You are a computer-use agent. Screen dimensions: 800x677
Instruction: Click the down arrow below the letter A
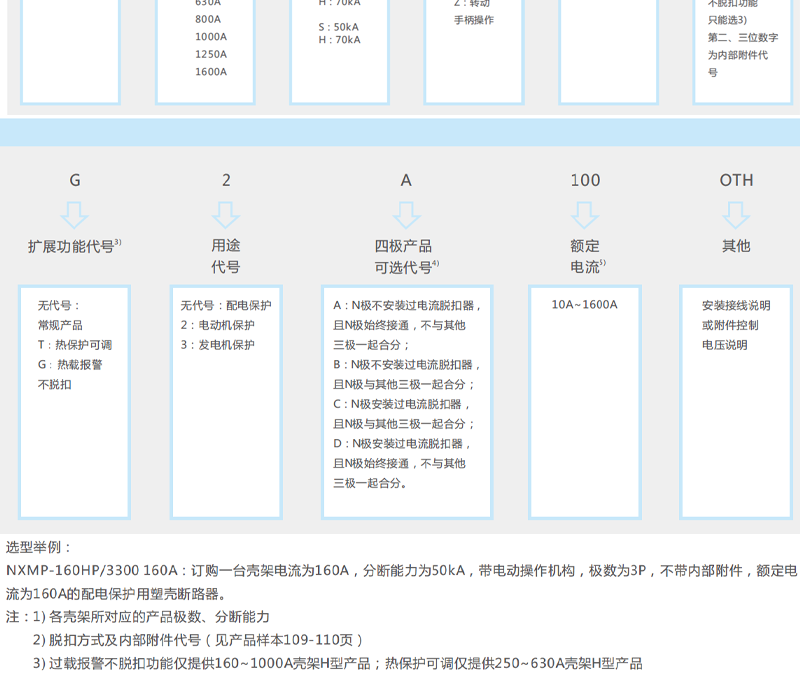tap(406, 214)
